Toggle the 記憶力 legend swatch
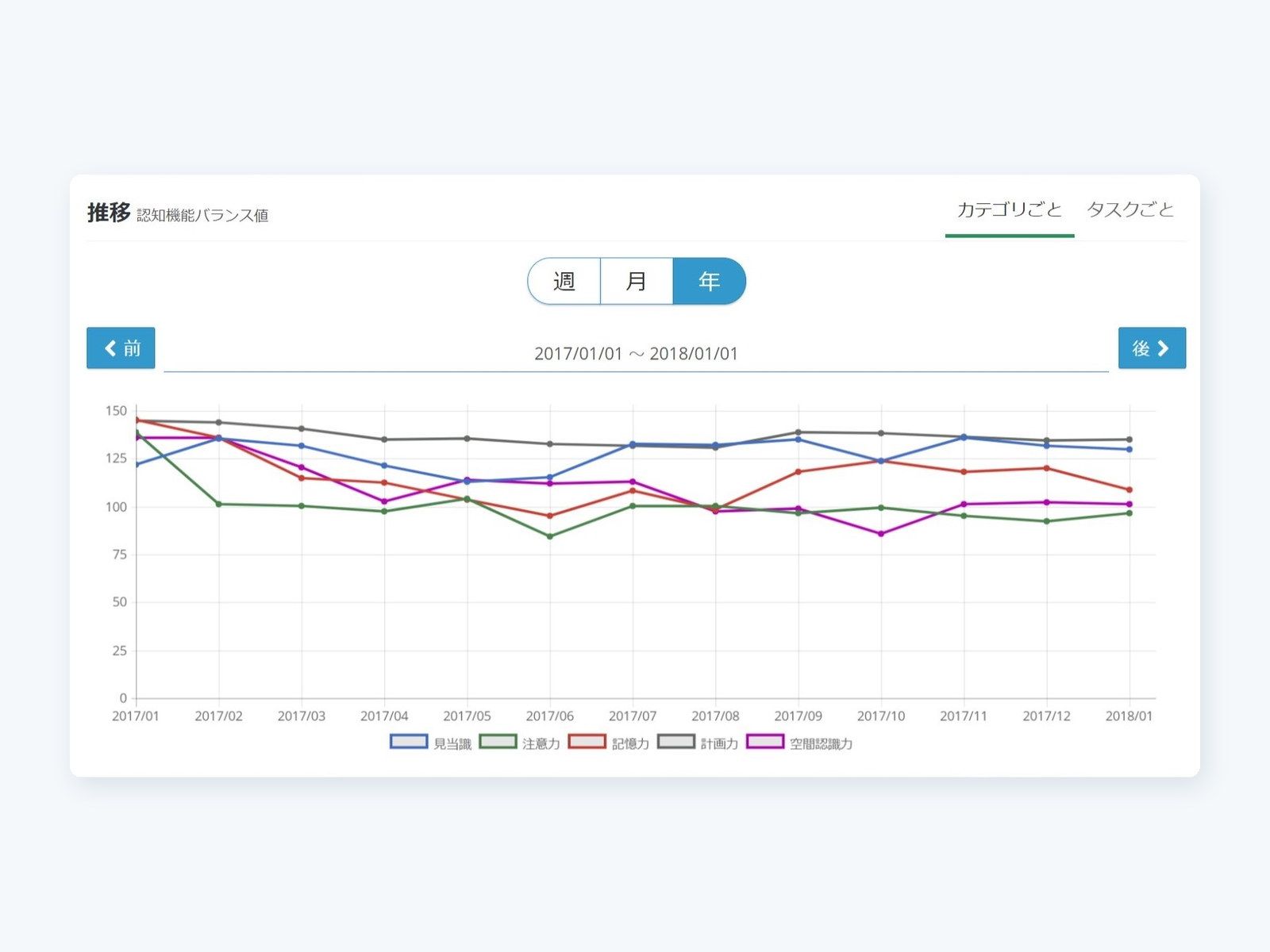The width and height of the screenshot is (1270, 952). tap(587, 743)
